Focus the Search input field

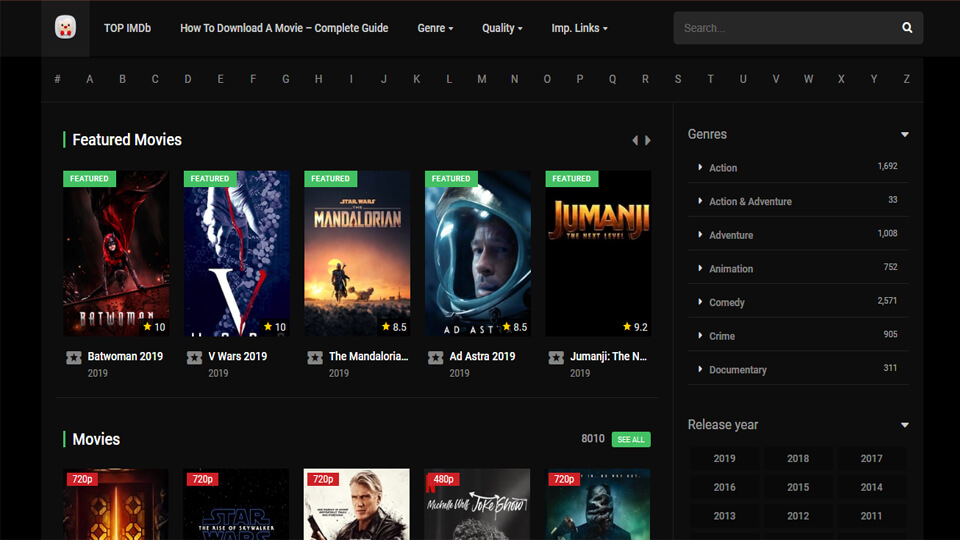tap(788, 28)
